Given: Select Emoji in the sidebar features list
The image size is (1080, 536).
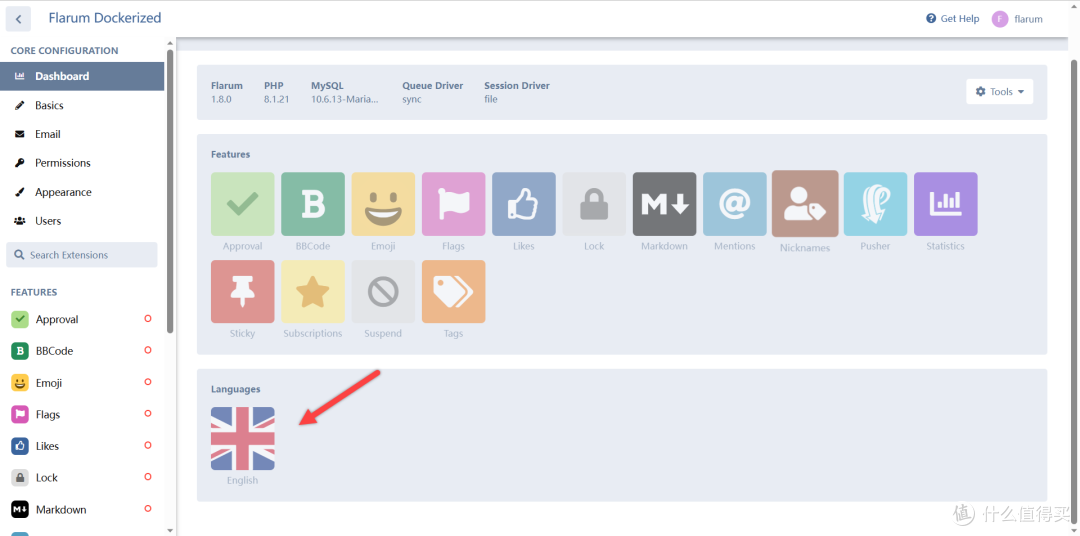Looking at the screenshot, I should pyautogui.click(x=82, y=383).
